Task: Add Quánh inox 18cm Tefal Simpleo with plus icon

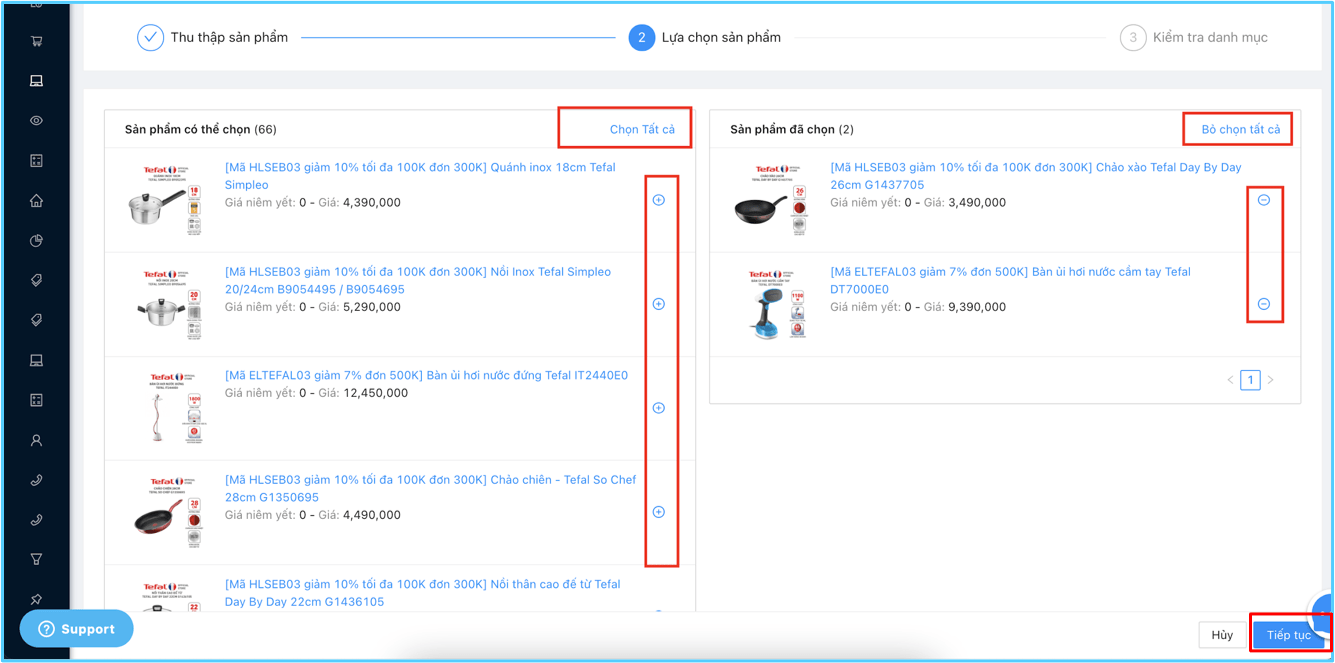Action: 659,200
